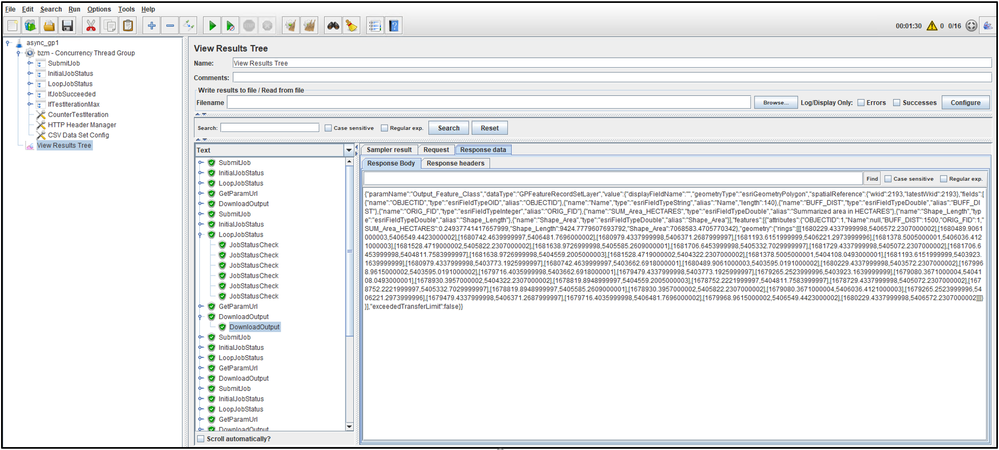The width and height of the screenshot is (999, 450).
Task: Collapse bzm Concurrency Thread Group node
Action: pos(19,53)
